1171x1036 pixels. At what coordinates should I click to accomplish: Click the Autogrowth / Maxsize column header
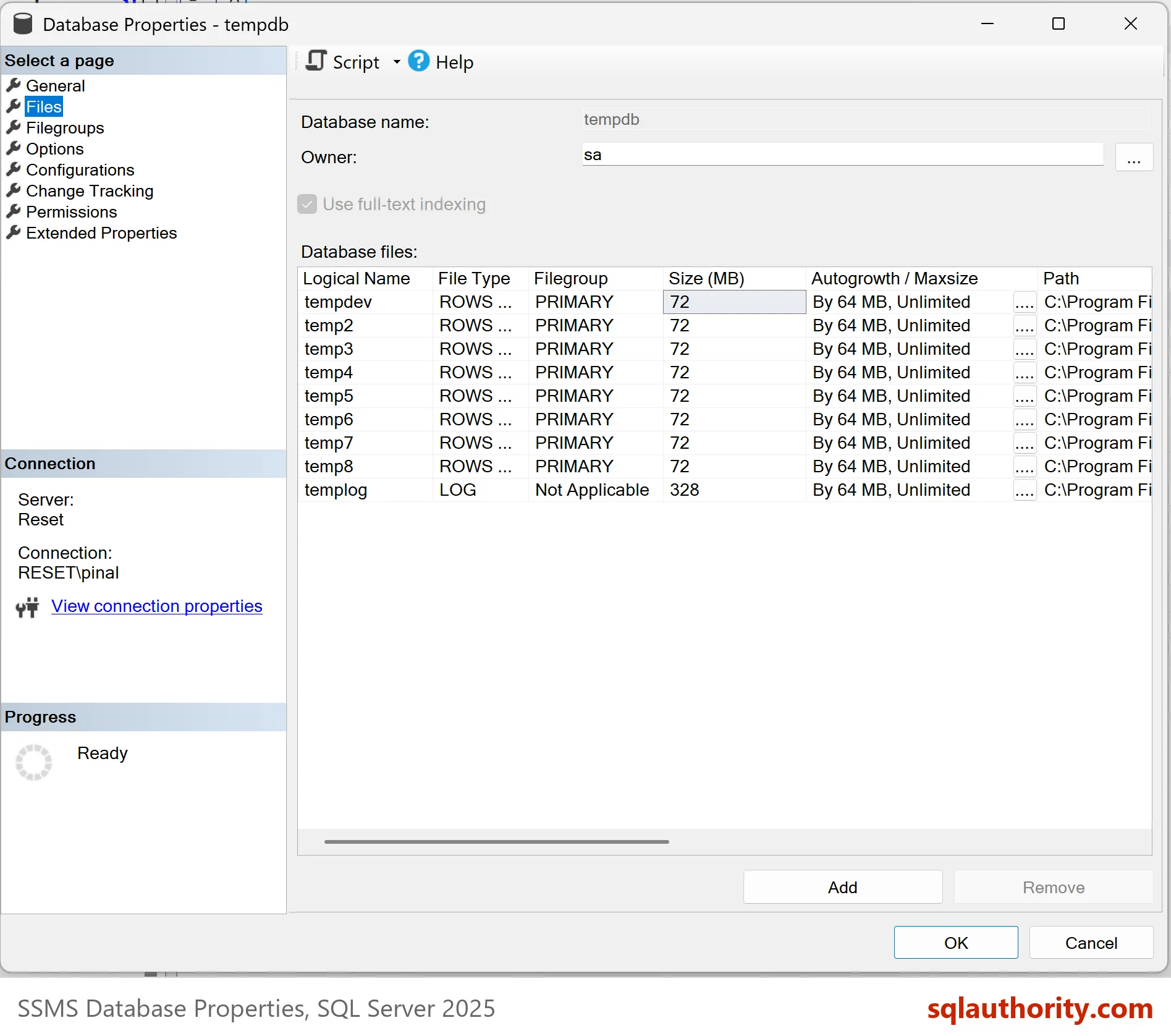coord(921,279)
